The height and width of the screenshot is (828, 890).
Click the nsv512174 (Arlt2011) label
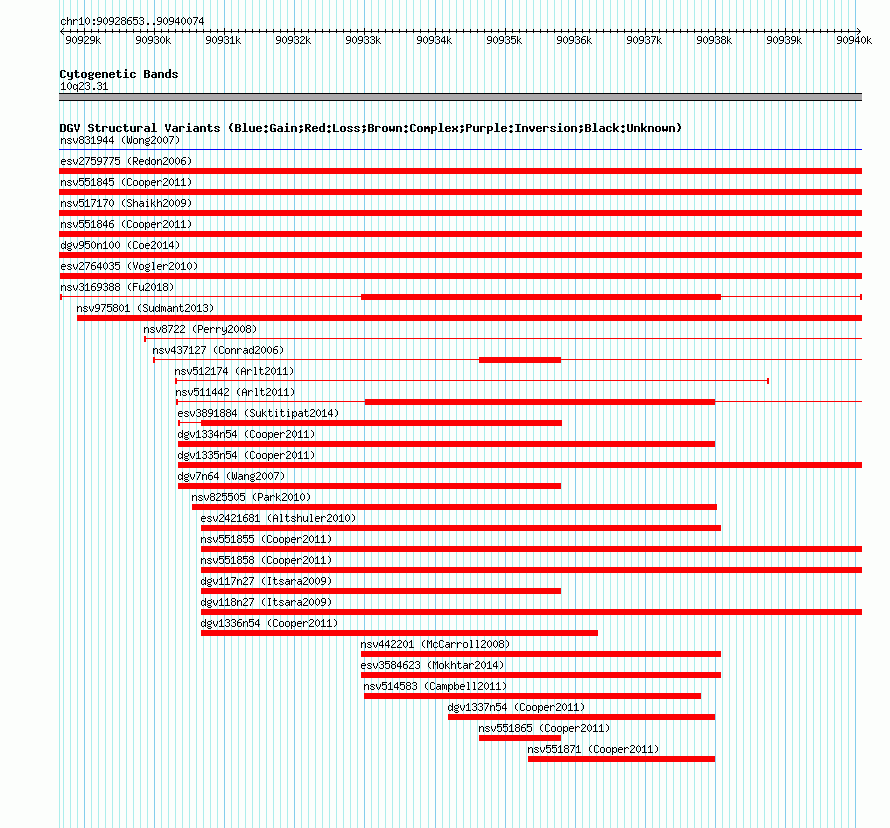pos(234,371)
